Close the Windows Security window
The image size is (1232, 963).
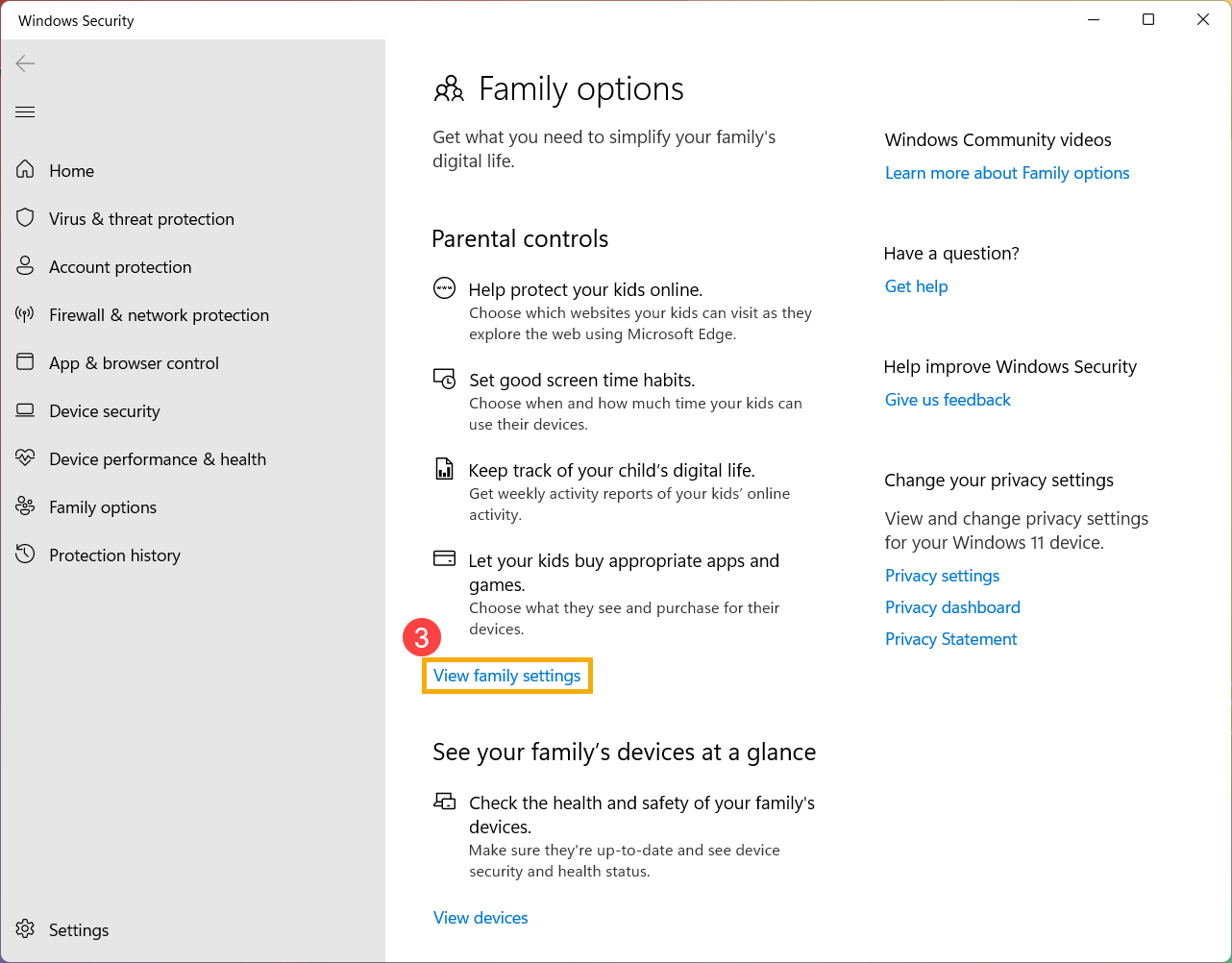pos(1203,19)
